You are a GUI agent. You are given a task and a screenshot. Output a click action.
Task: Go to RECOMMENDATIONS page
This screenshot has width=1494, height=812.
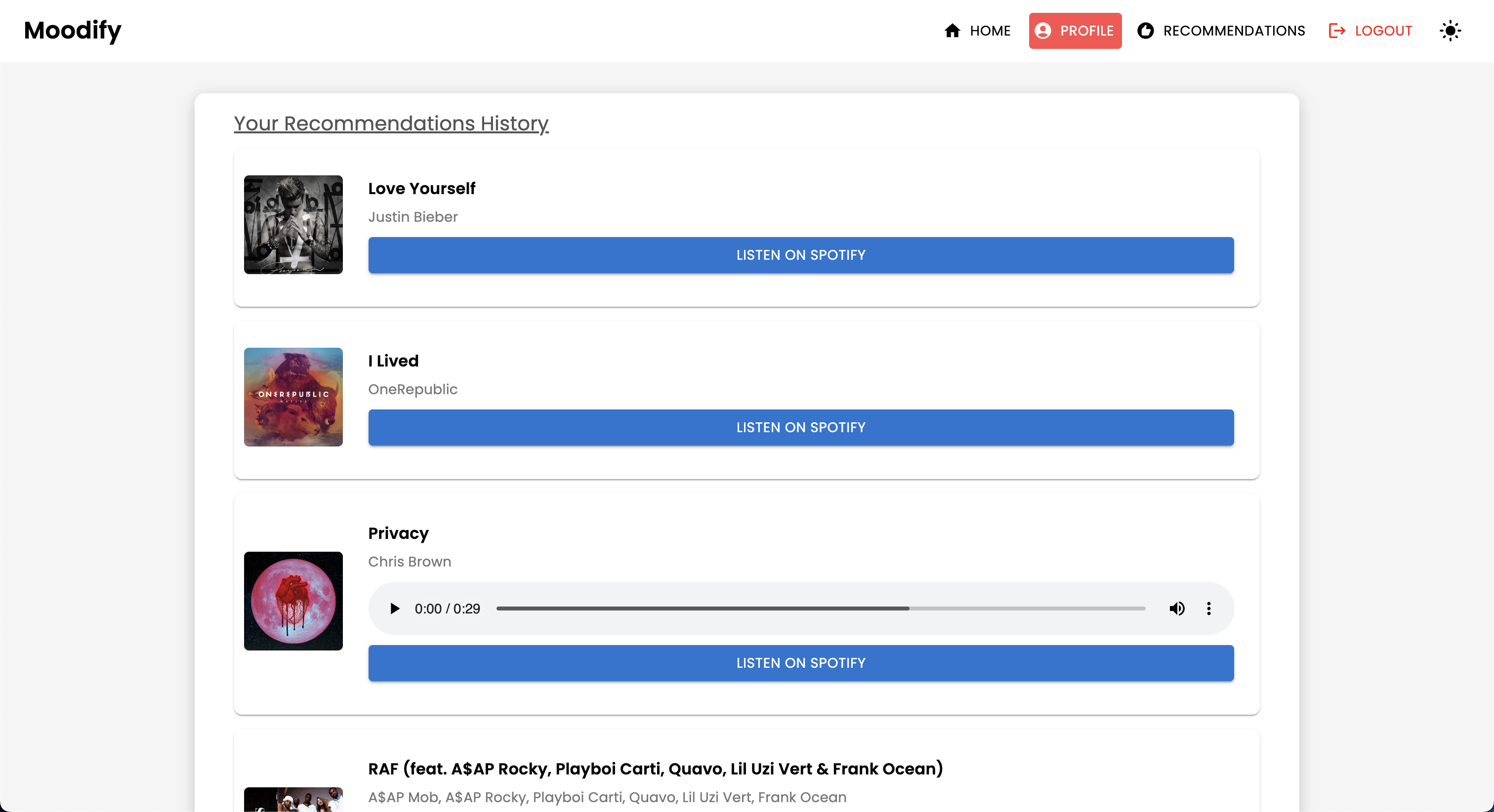point(1234,31)
